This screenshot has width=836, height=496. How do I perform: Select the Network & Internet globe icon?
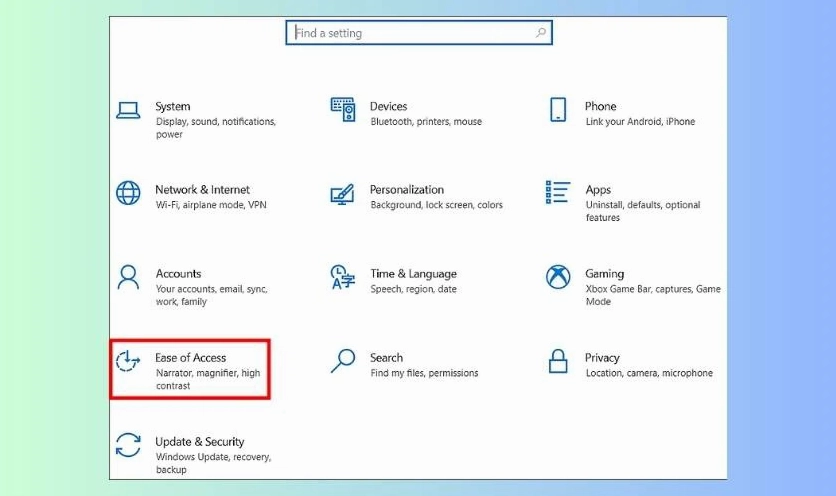click(128, 192)
